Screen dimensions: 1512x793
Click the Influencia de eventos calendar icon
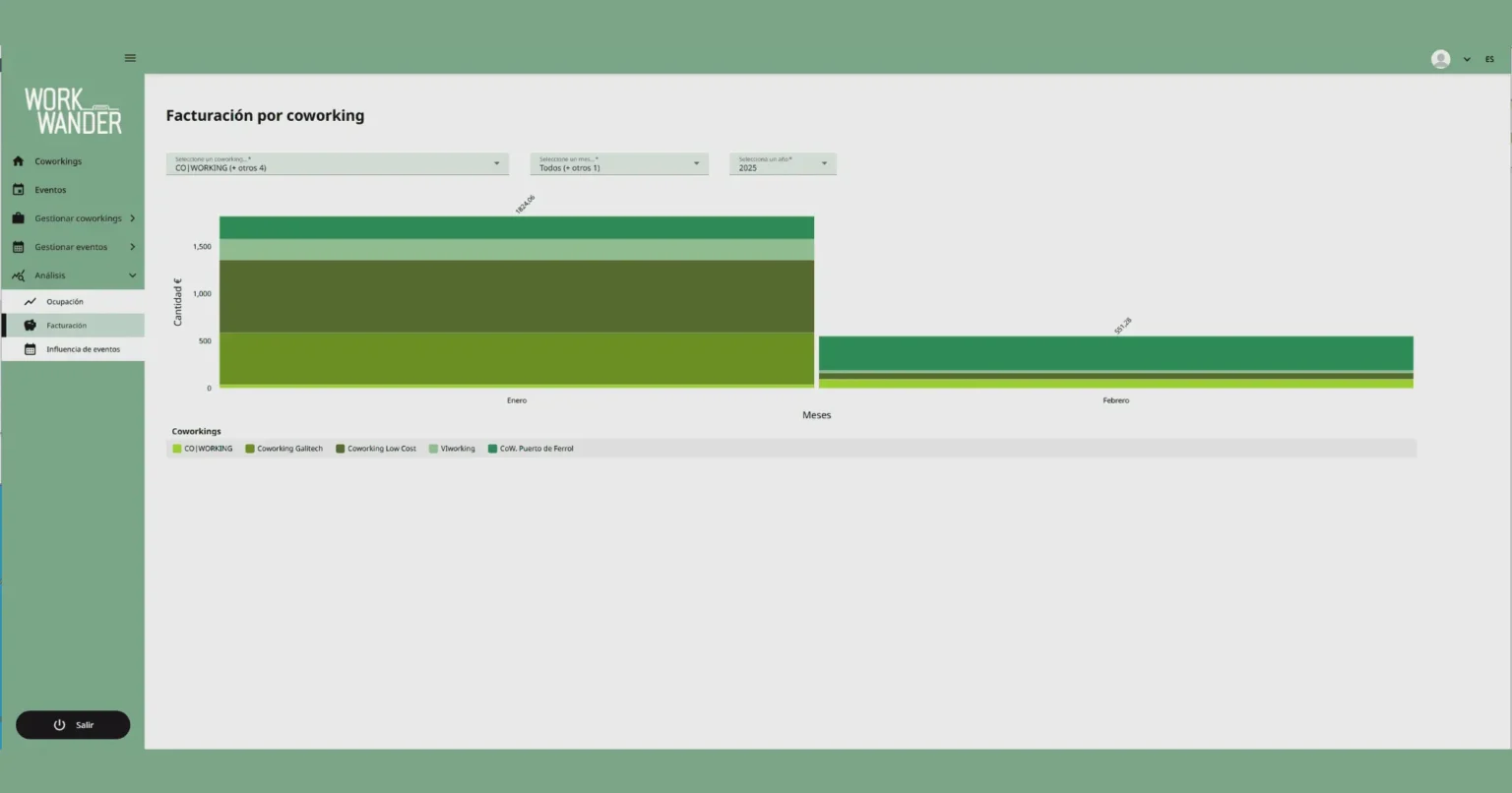32,348
